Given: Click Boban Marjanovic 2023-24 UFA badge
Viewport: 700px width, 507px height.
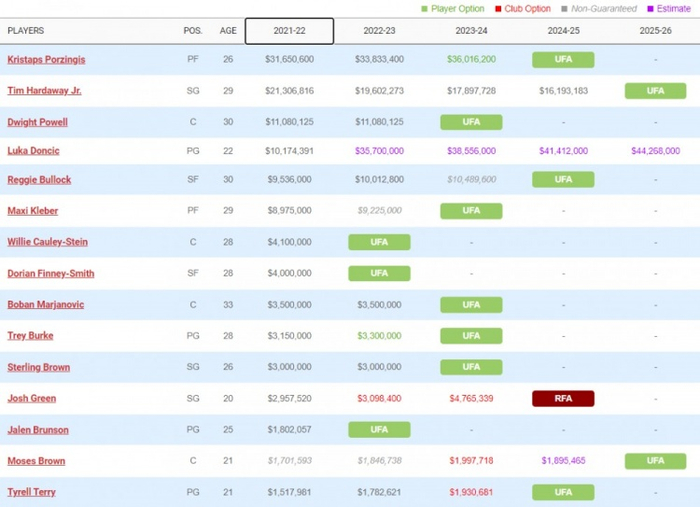Looking at the screenshot, I should pos(471,305).
